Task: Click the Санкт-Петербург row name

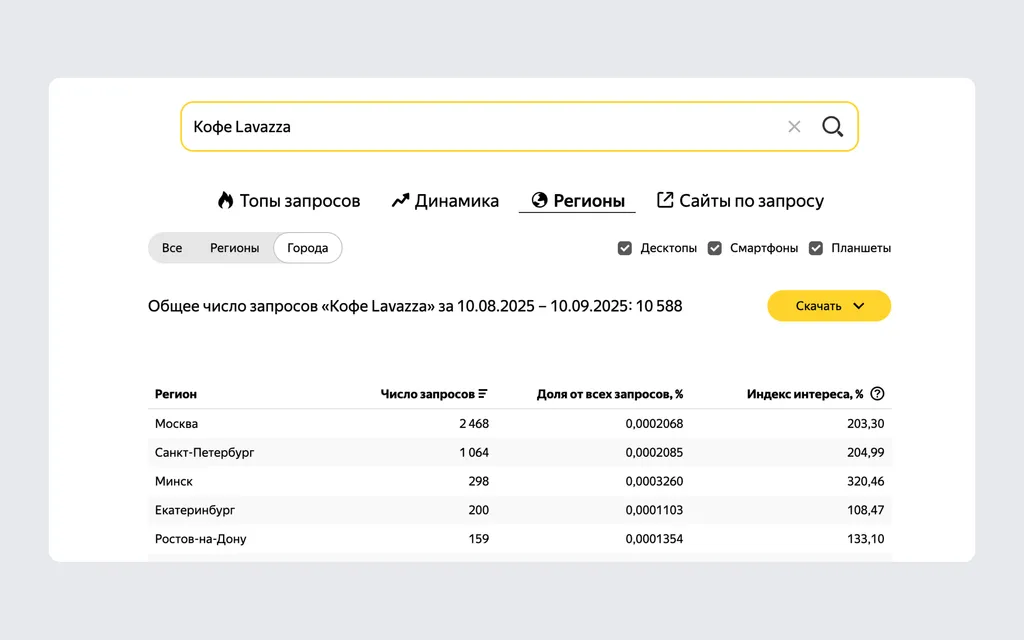Action: click(x=204, y=453)
